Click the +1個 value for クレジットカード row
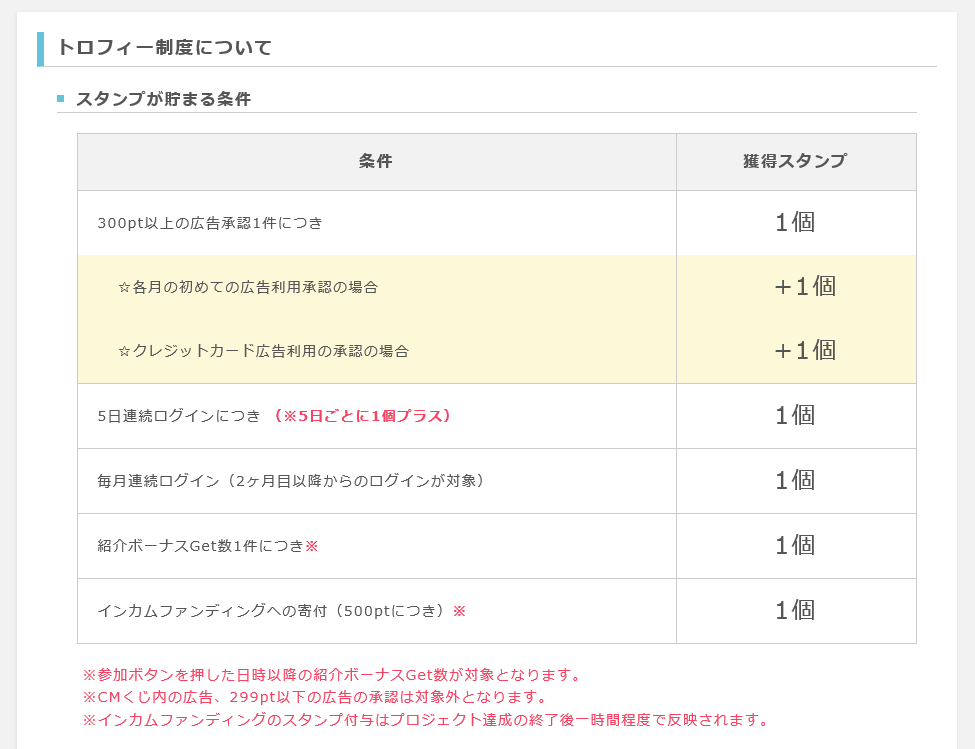 805,351
